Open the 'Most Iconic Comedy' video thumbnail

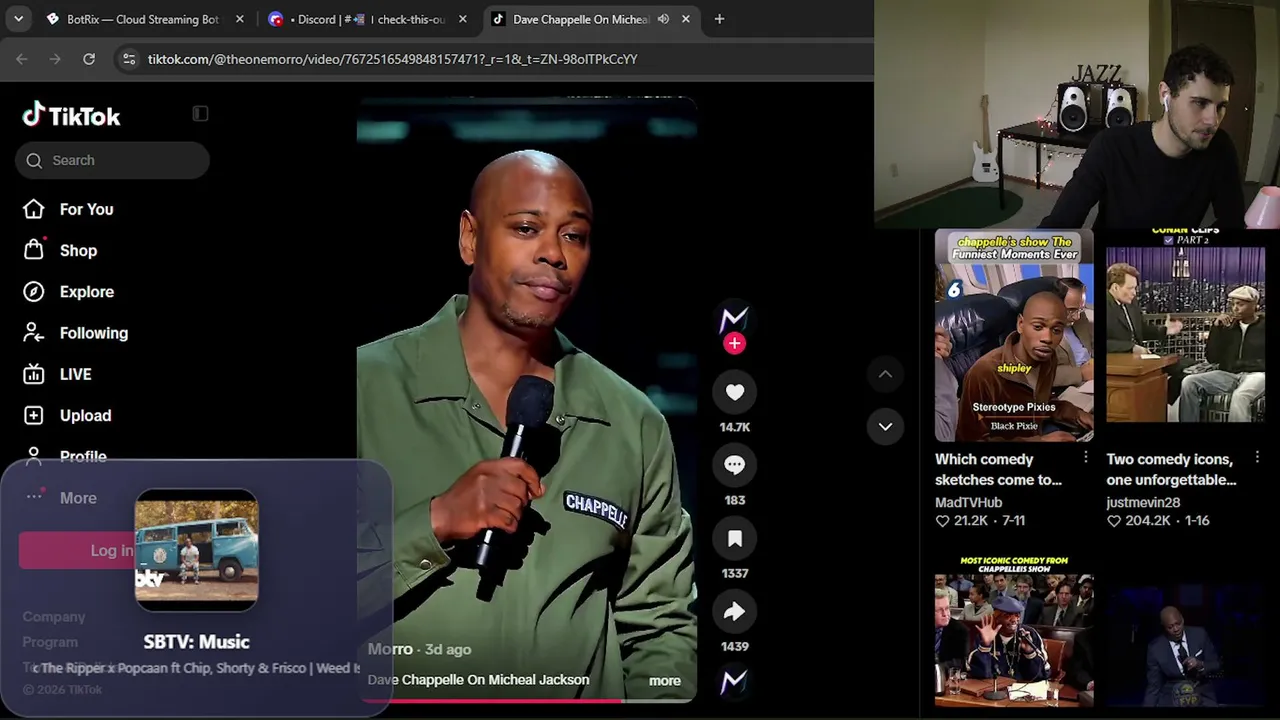coord(1014,631)
